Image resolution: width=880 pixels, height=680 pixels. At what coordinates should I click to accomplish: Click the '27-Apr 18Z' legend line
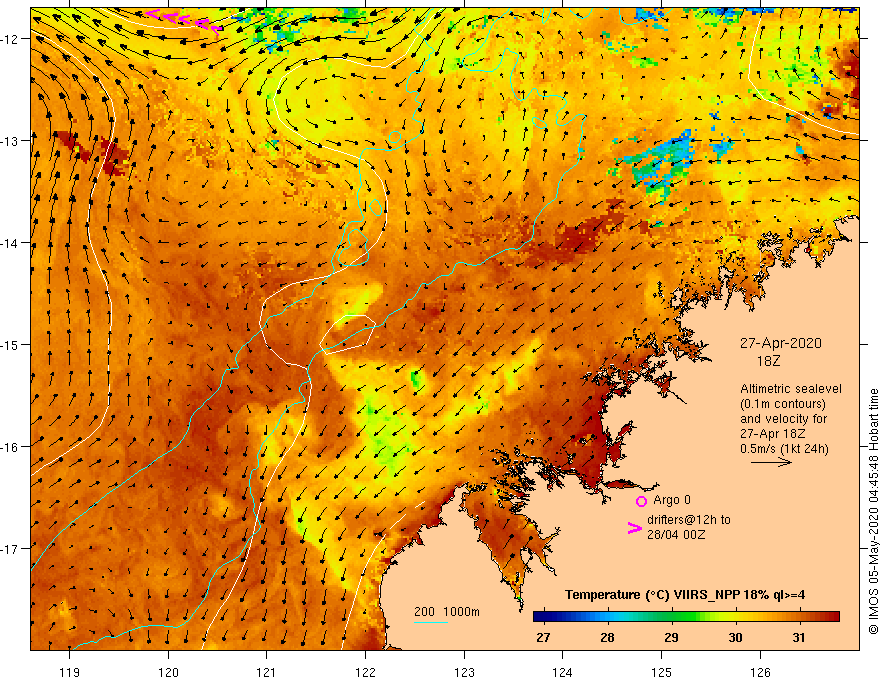[x=773, y=434]
